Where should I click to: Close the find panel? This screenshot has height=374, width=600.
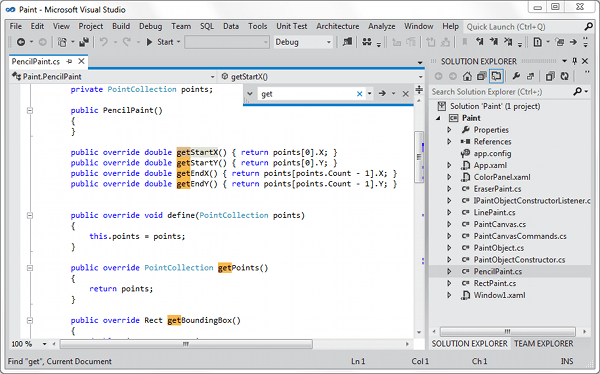point(406,94)
